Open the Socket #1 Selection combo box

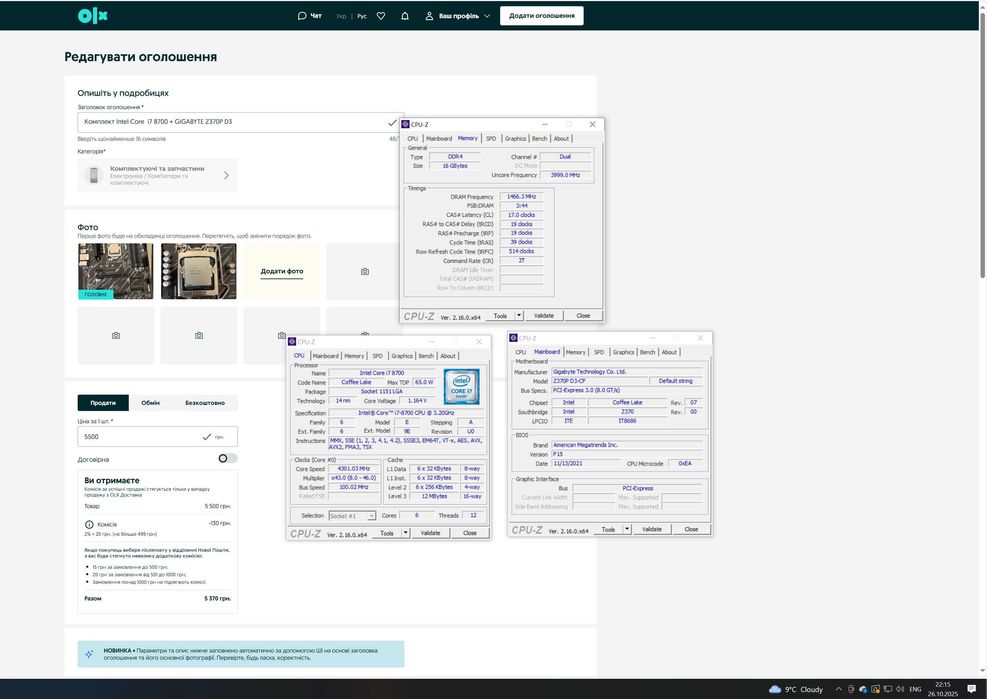pos(352,516)
